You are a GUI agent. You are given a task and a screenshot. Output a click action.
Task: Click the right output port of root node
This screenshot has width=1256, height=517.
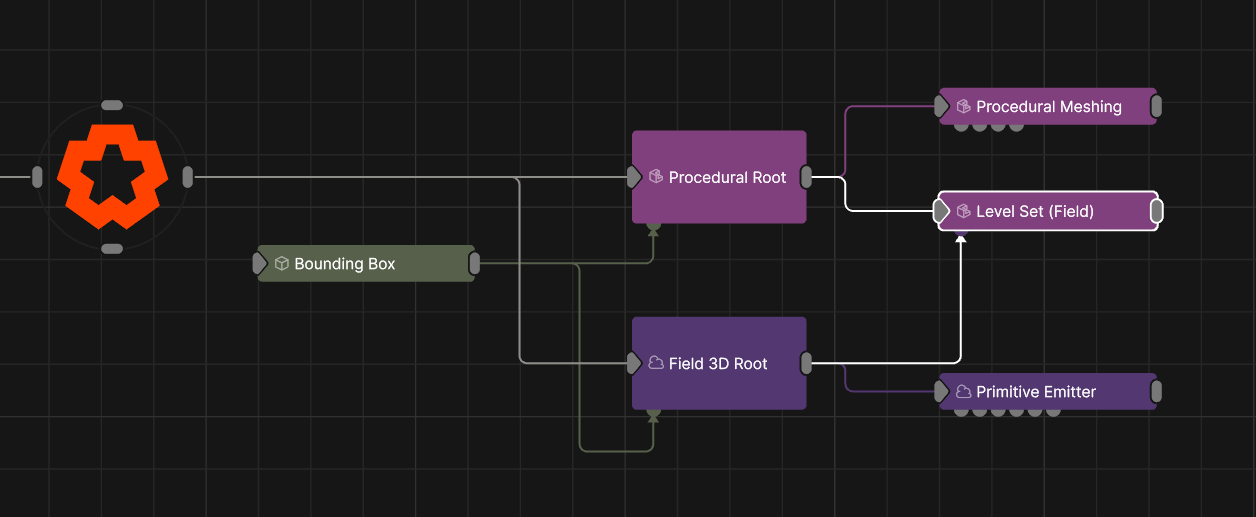click(188, 177)
